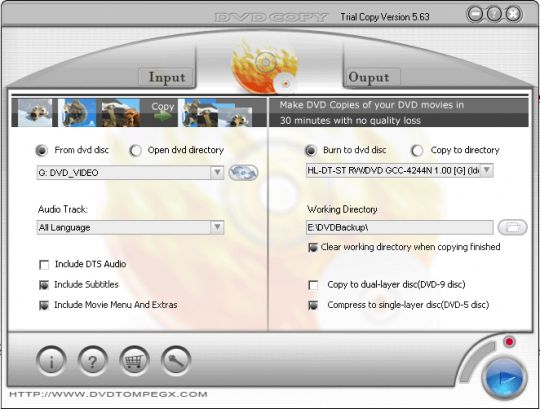This screenshot has height=409, width=540.
Task: Minimize the DVD Copy window
Action: tap(475, 14)
